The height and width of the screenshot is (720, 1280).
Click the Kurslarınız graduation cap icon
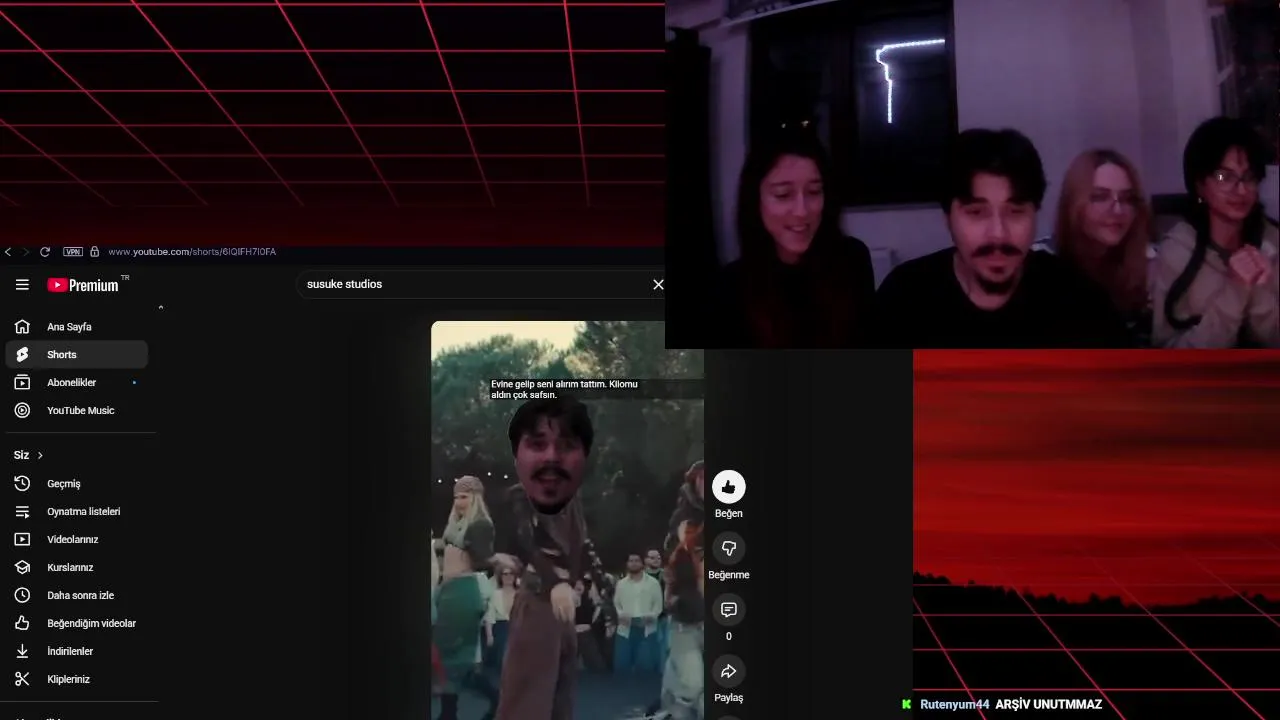click(x=22, y=568)
